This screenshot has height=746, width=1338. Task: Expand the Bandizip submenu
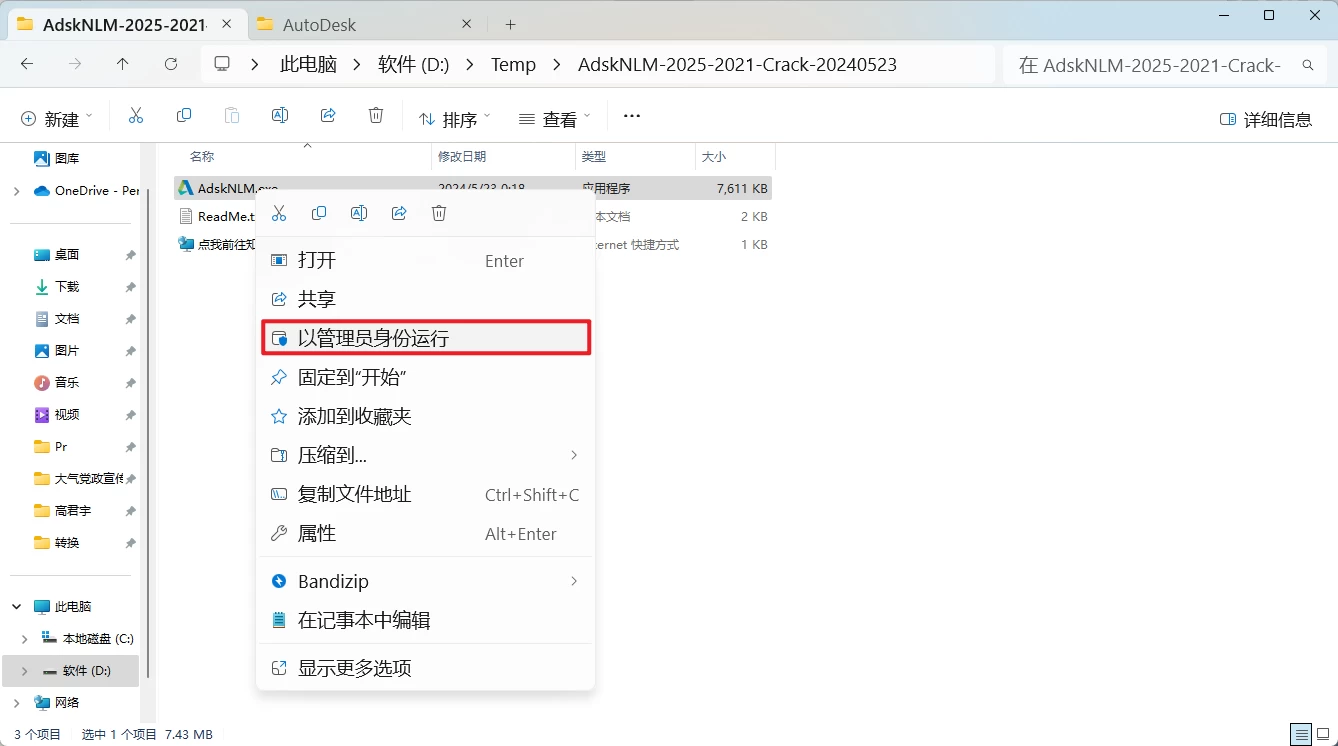pos(426,581)
